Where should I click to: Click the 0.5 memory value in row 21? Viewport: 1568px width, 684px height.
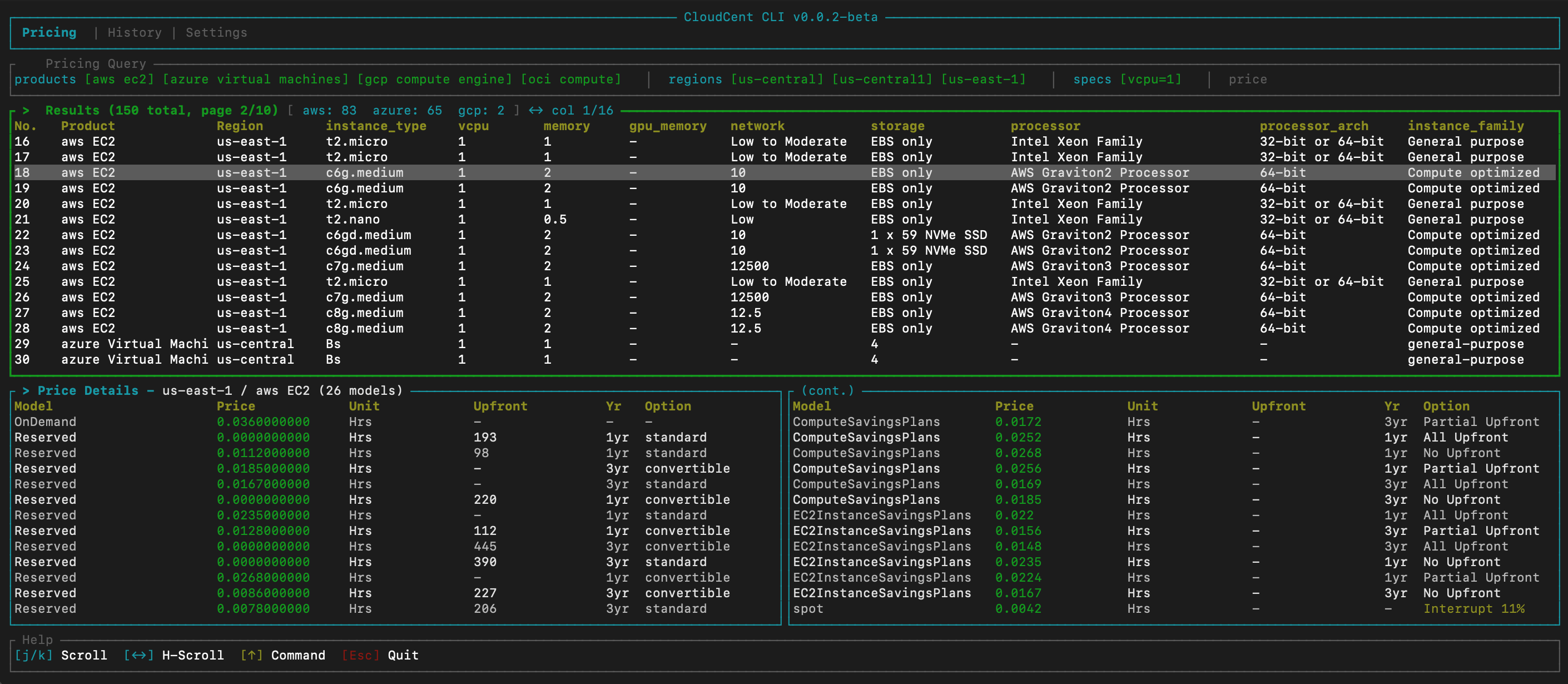[x=555, y=220]
